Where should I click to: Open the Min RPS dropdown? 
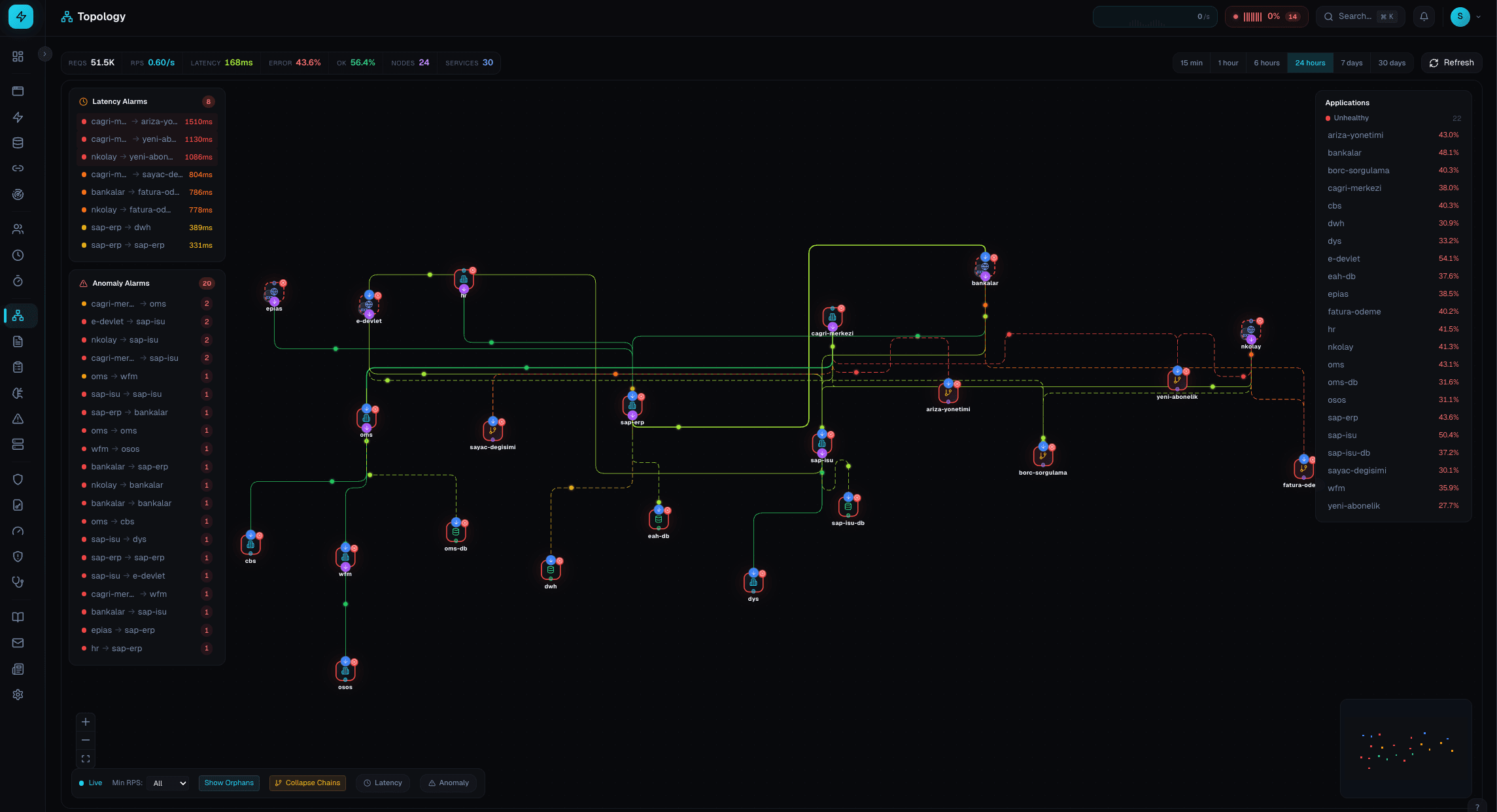167,783
